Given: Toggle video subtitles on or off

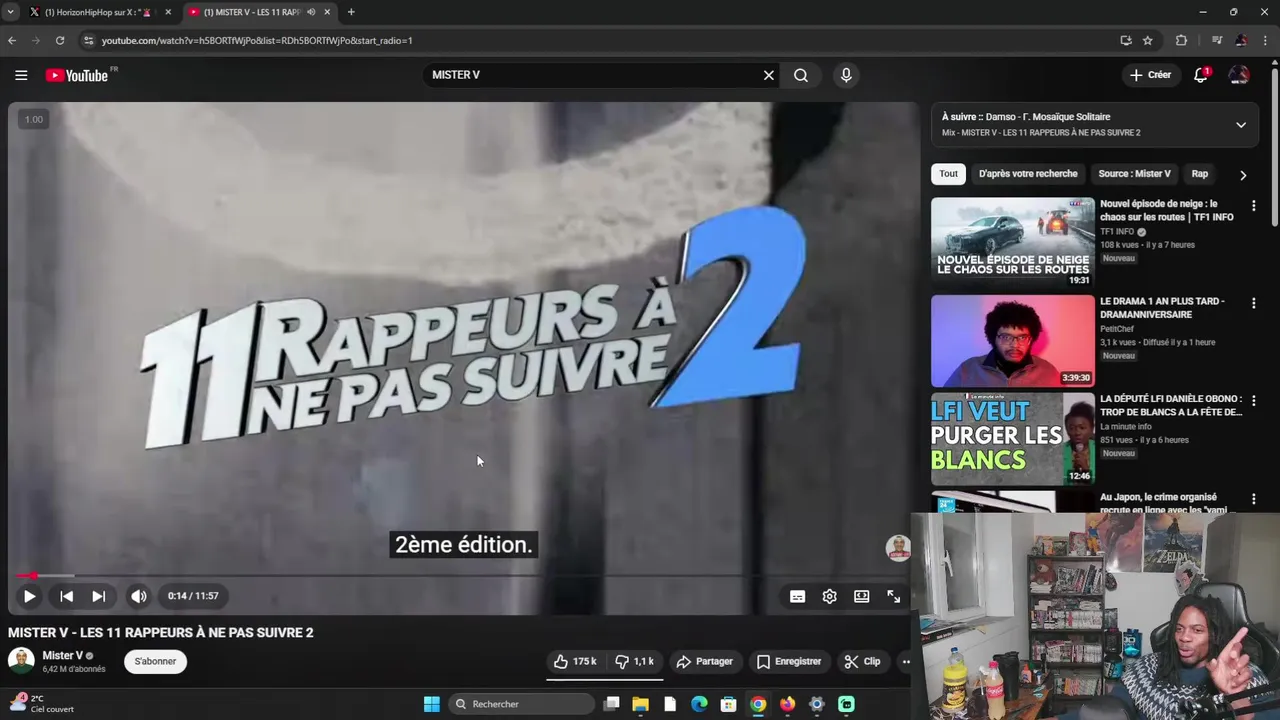Looking at the screenshot, I should tap(797, 596).
